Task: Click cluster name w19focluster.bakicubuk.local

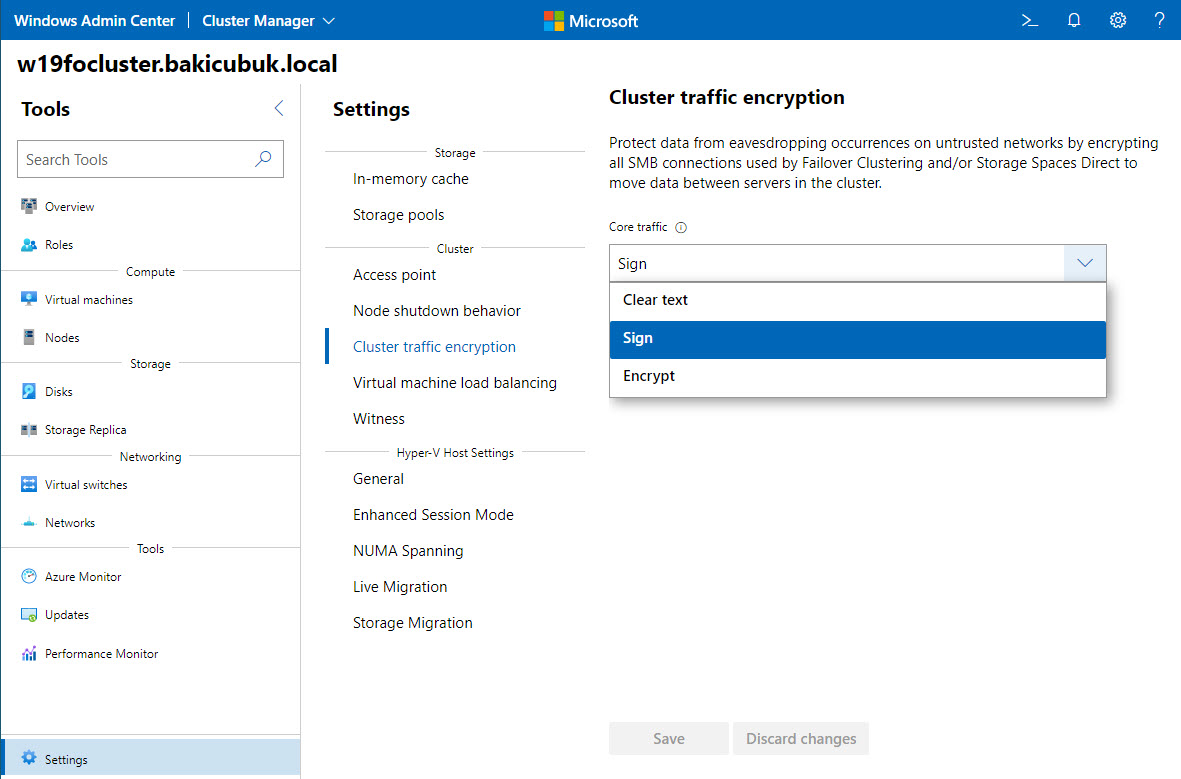Action: click(177, 64)
